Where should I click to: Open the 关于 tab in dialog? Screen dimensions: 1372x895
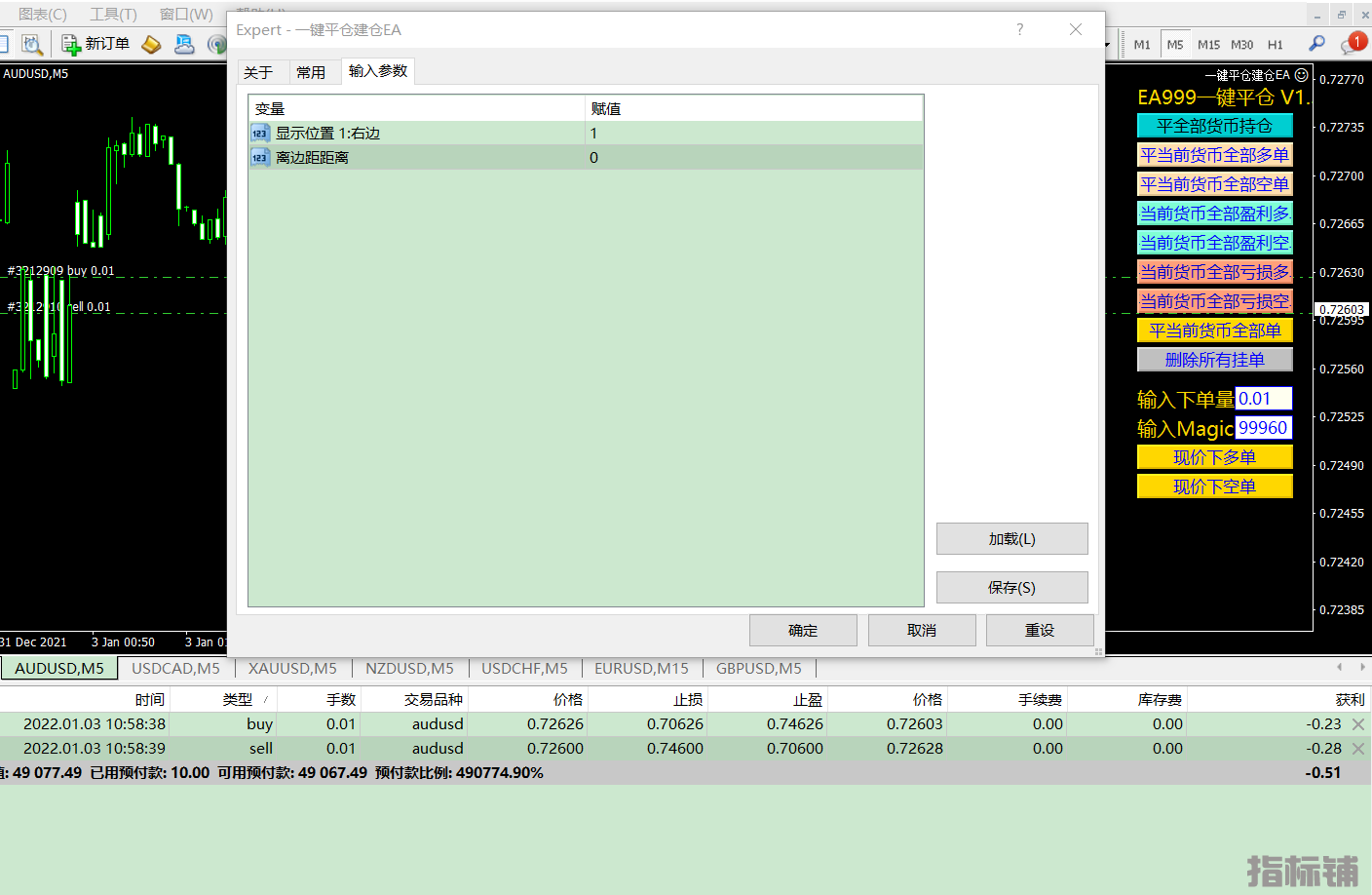(258, 72)
